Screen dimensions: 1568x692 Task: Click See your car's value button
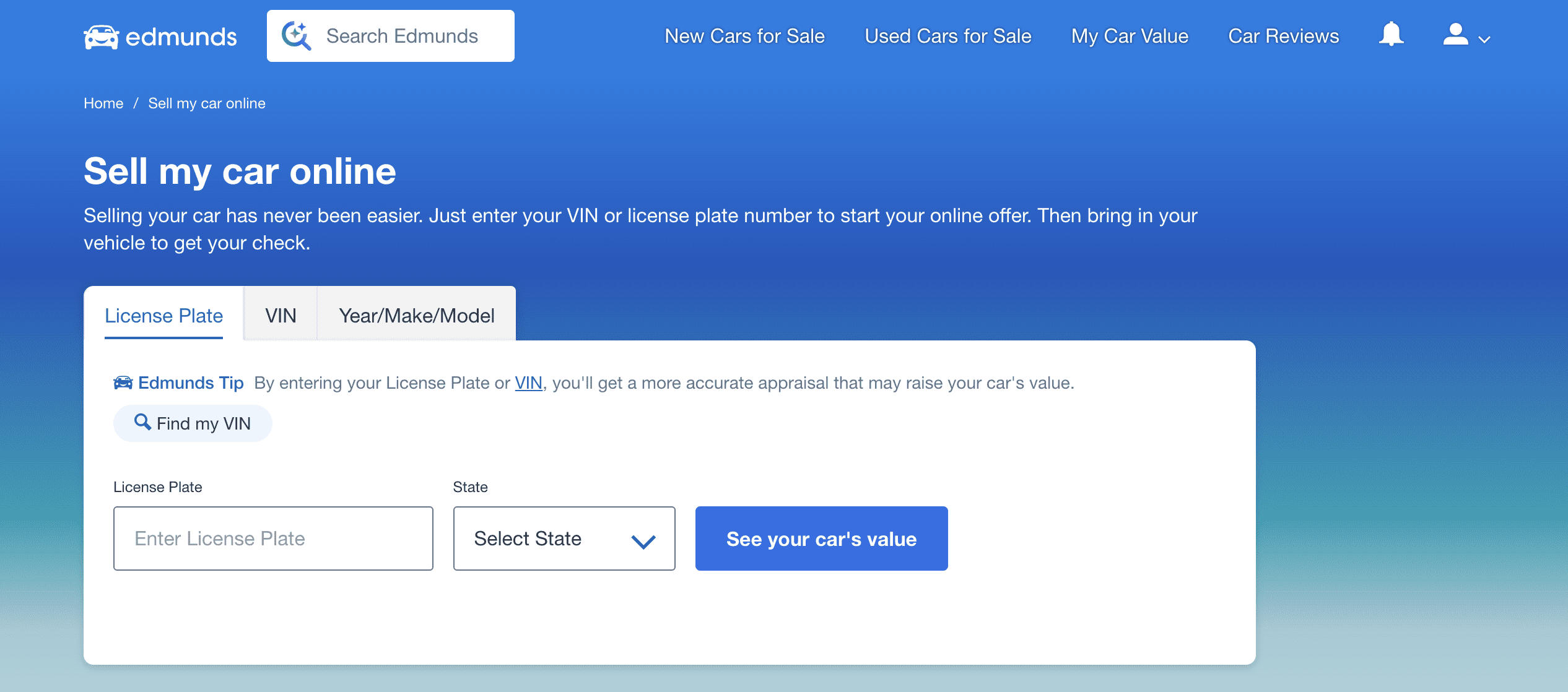(821, 538)
